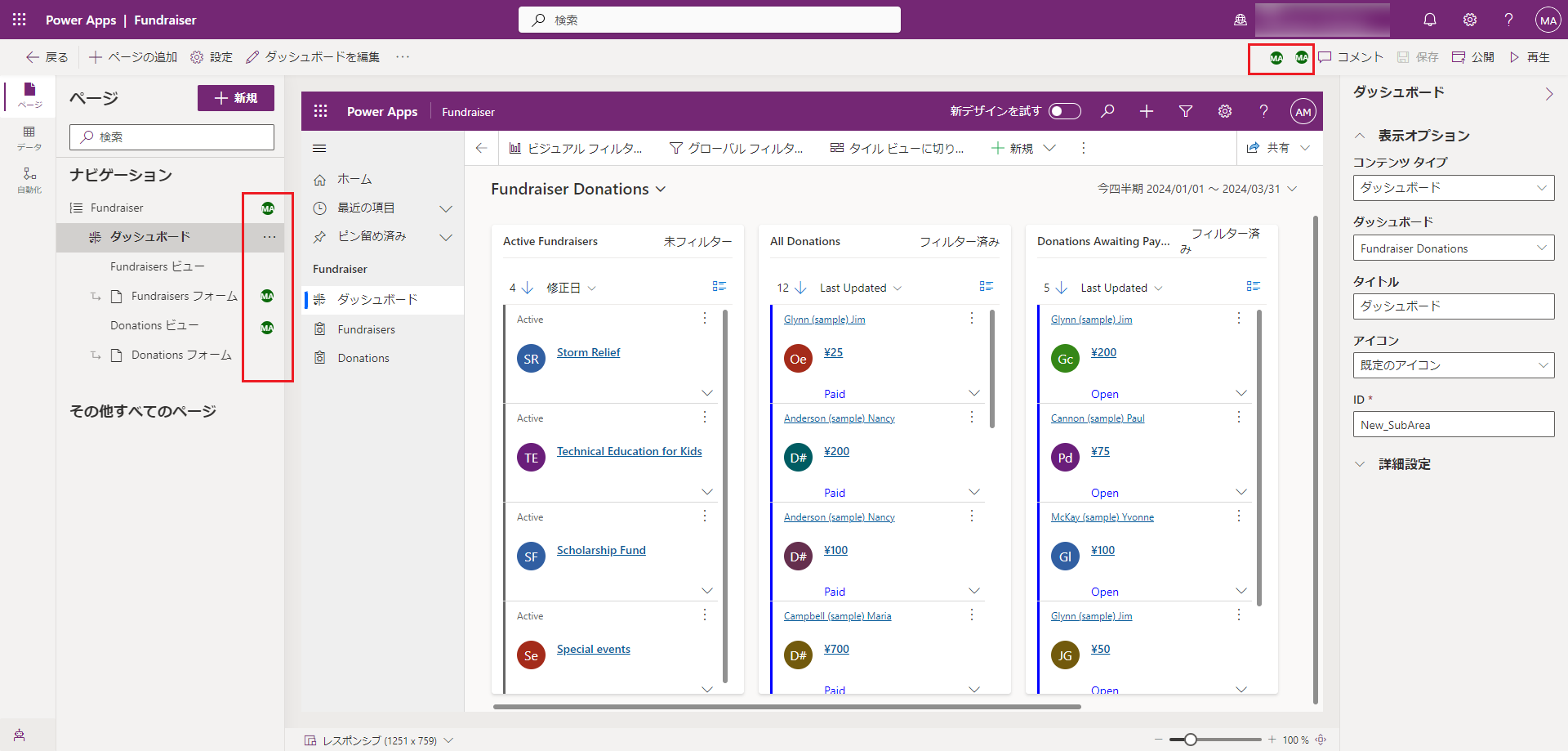Click the dashboard horizontal scrollbar
1568x751 pixels.
click(786, 707)
